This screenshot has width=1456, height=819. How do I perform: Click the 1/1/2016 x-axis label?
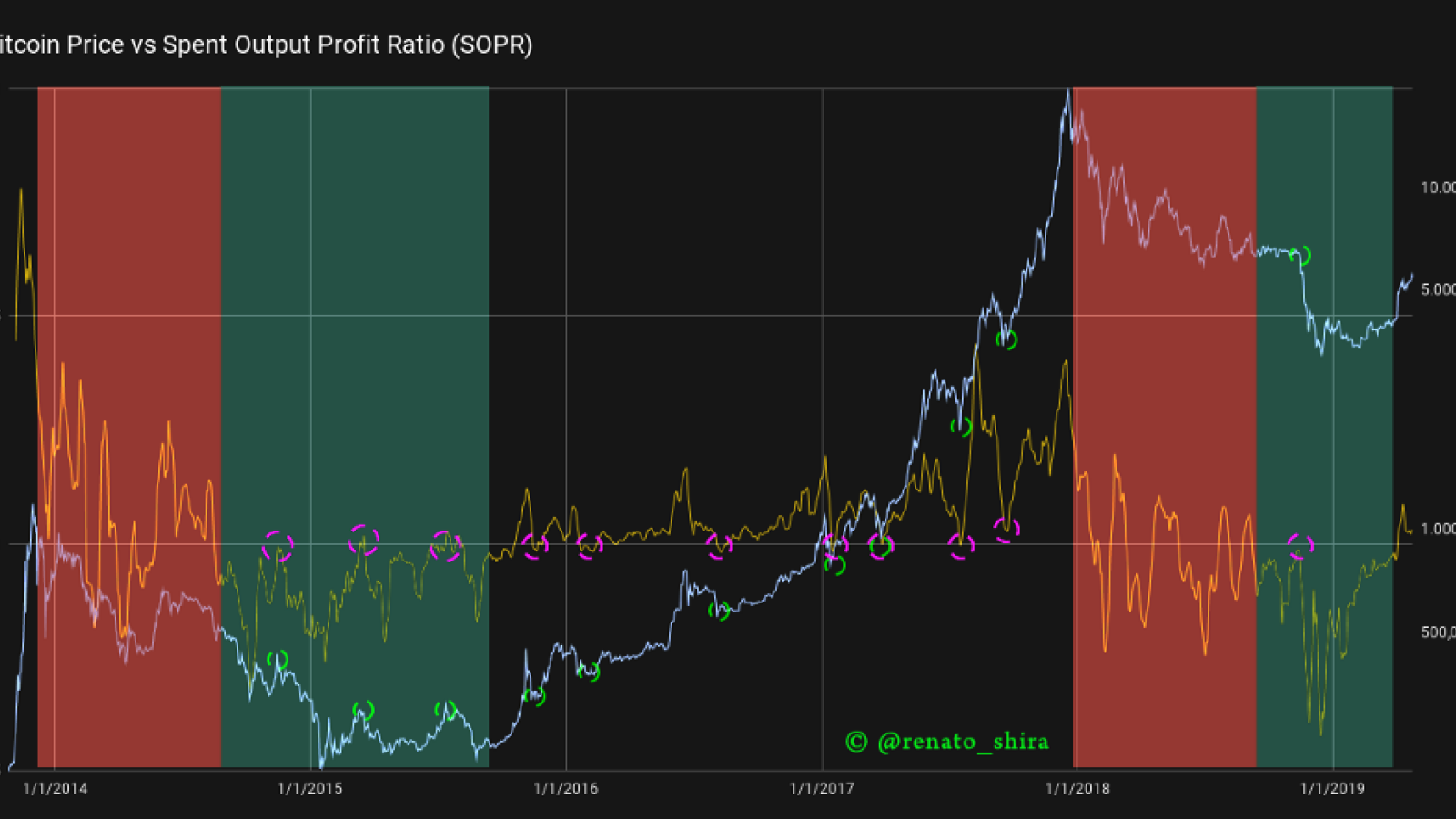(566, 788)
